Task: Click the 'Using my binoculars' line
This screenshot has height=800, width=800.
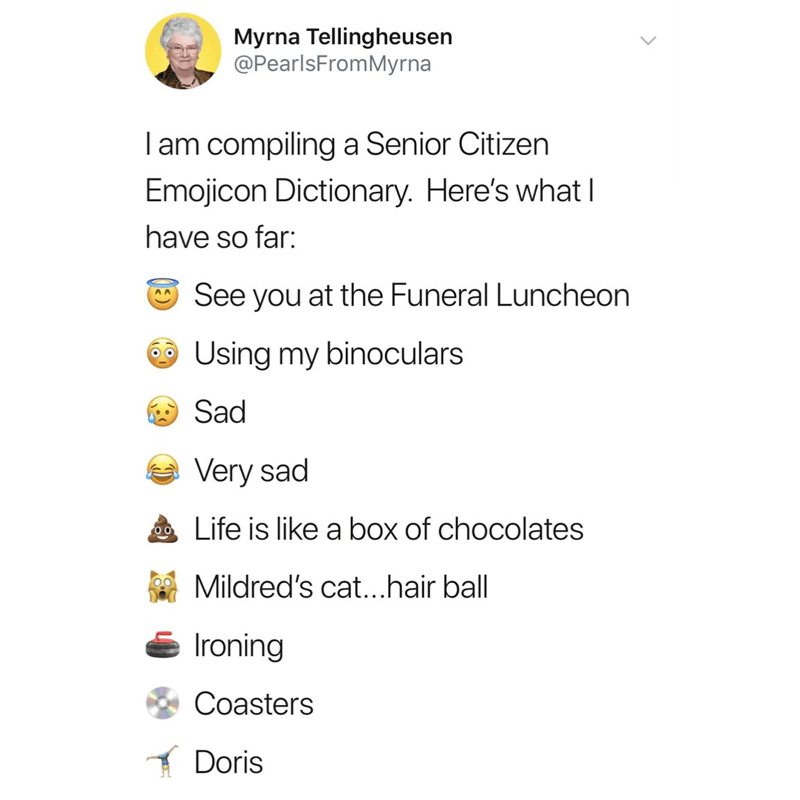Action: pyautogui.click(x=328, y=353)
